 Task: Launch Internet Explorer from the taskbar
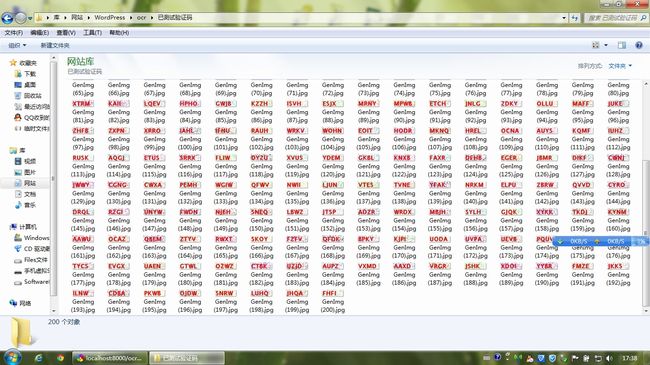point(39,358)
